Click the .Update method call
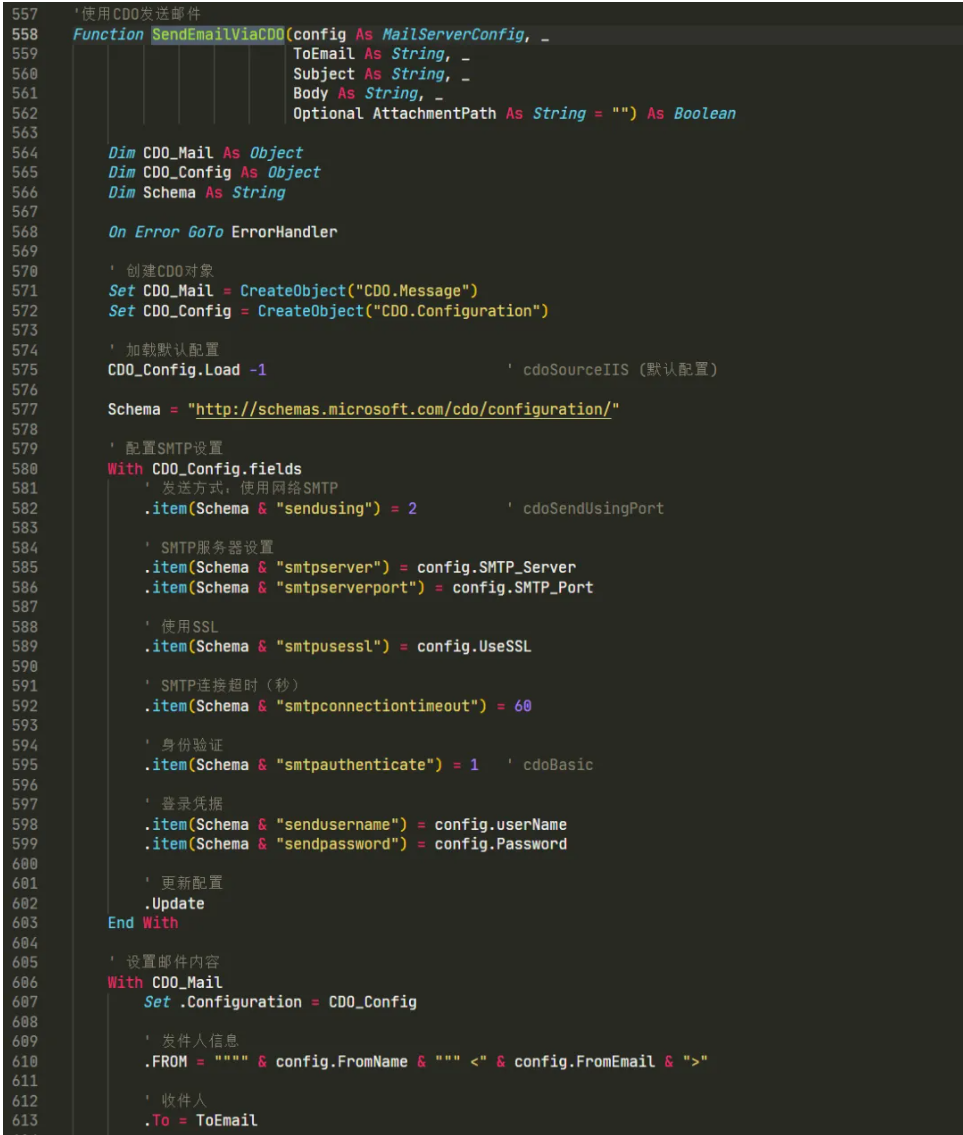 click(174, 903)
